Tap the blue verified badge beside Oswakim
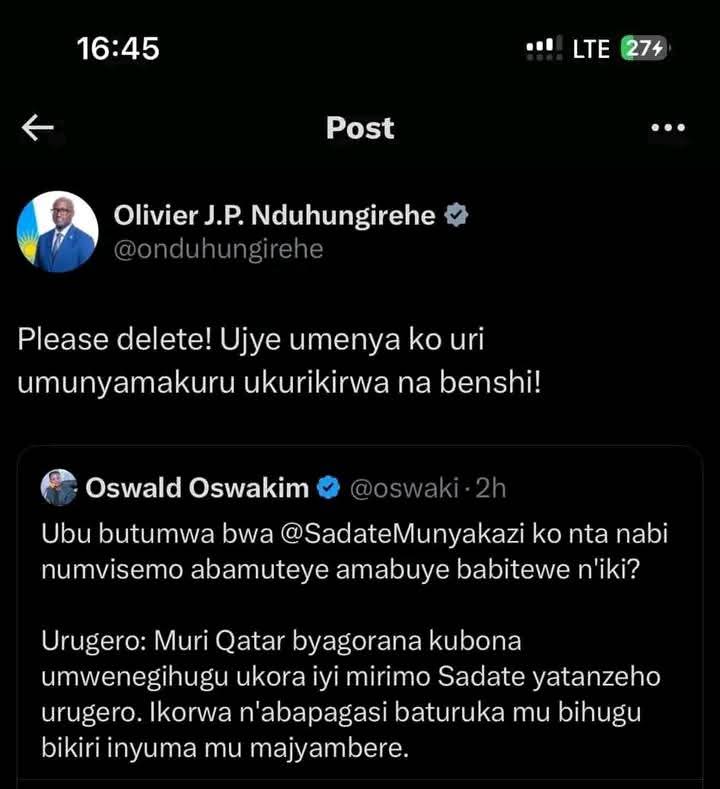This screenshot has height=789, width=720. pos(327,488)
